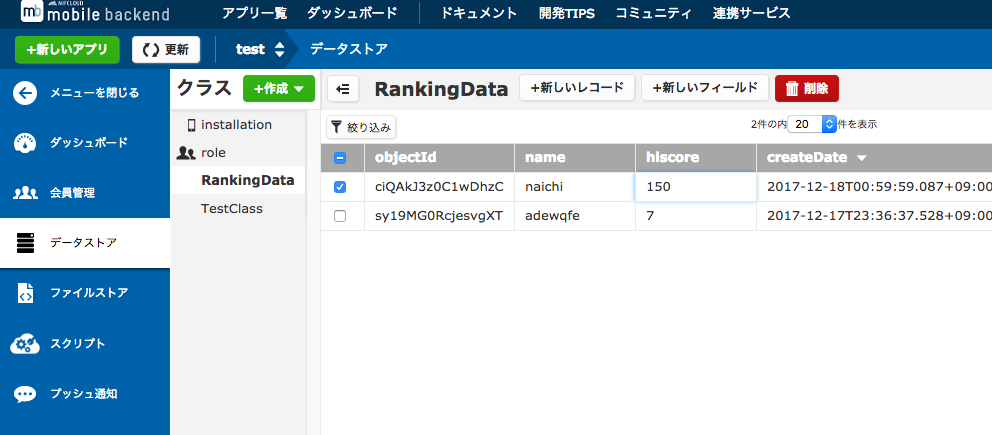Collapse the class list with the arrow-lines icon
The width and height of the screenshot is (992, 435).
click(x=343, y=89)
